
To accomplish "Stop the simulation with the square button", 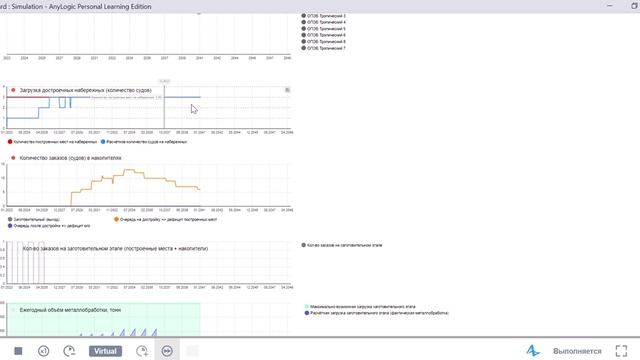I will point(18,351).
